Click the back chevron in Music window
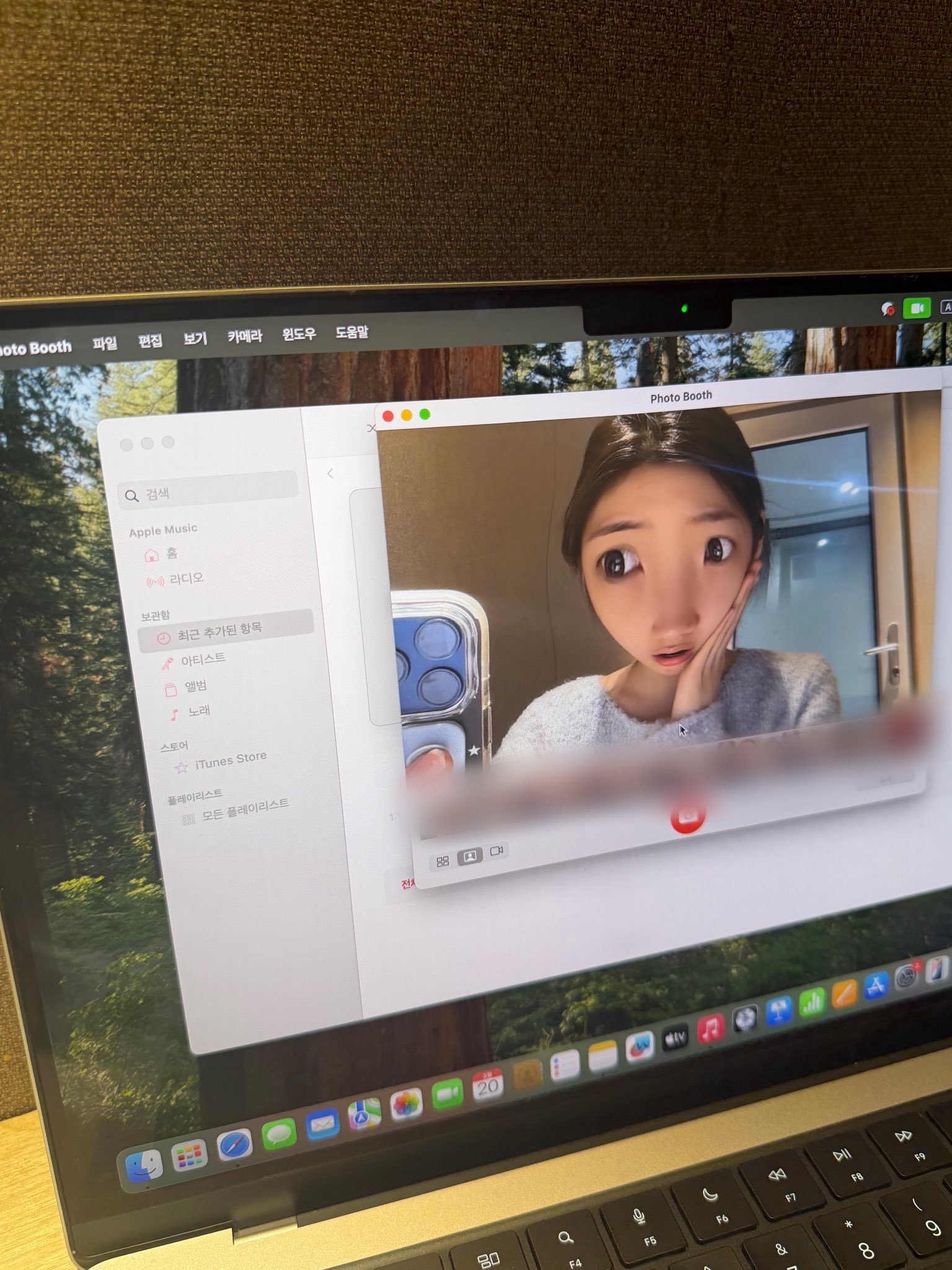This screenshot has width=952, height=1270. [331, 474]
